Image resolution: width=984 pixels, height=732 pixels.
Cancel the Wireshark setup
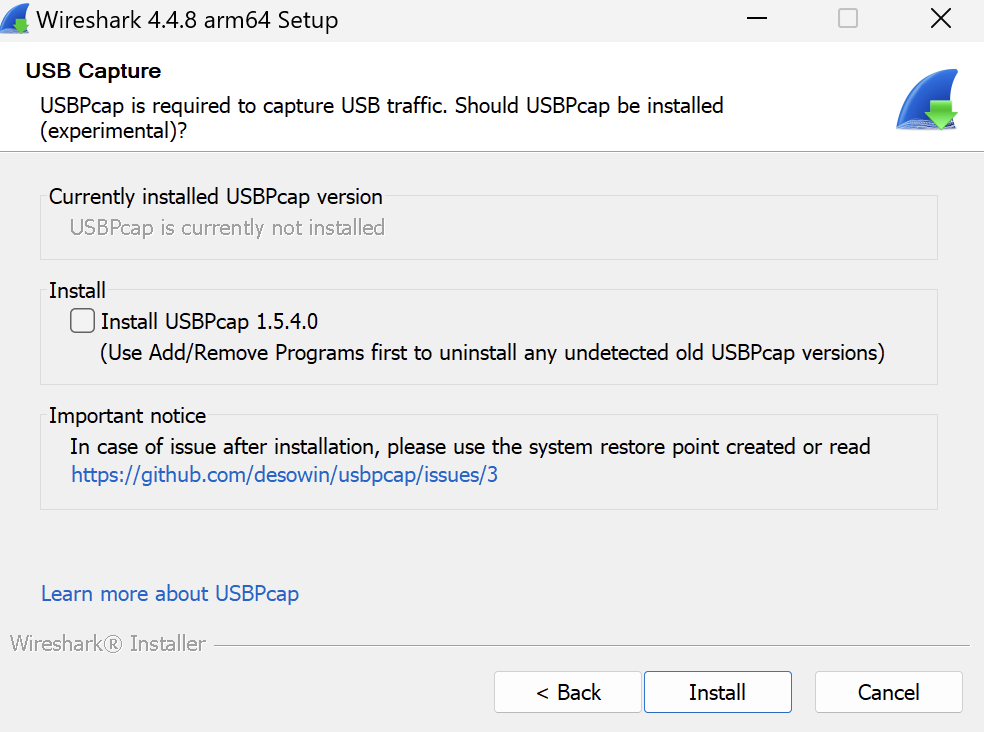point(889,692)
